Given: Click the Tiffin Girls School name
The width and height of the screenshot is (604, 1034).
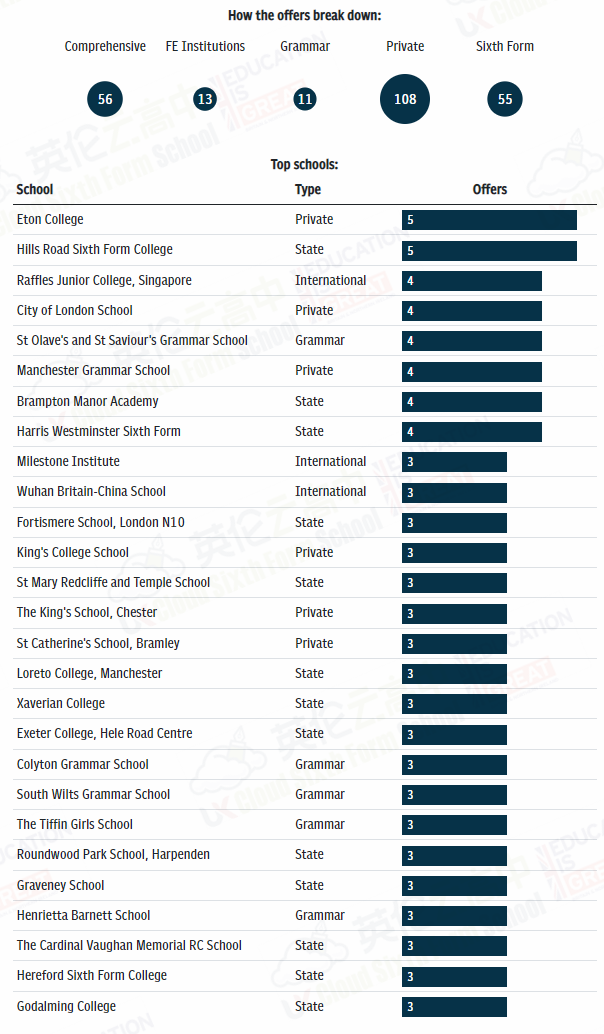Looking at the screenshot, I should (75, 824).
